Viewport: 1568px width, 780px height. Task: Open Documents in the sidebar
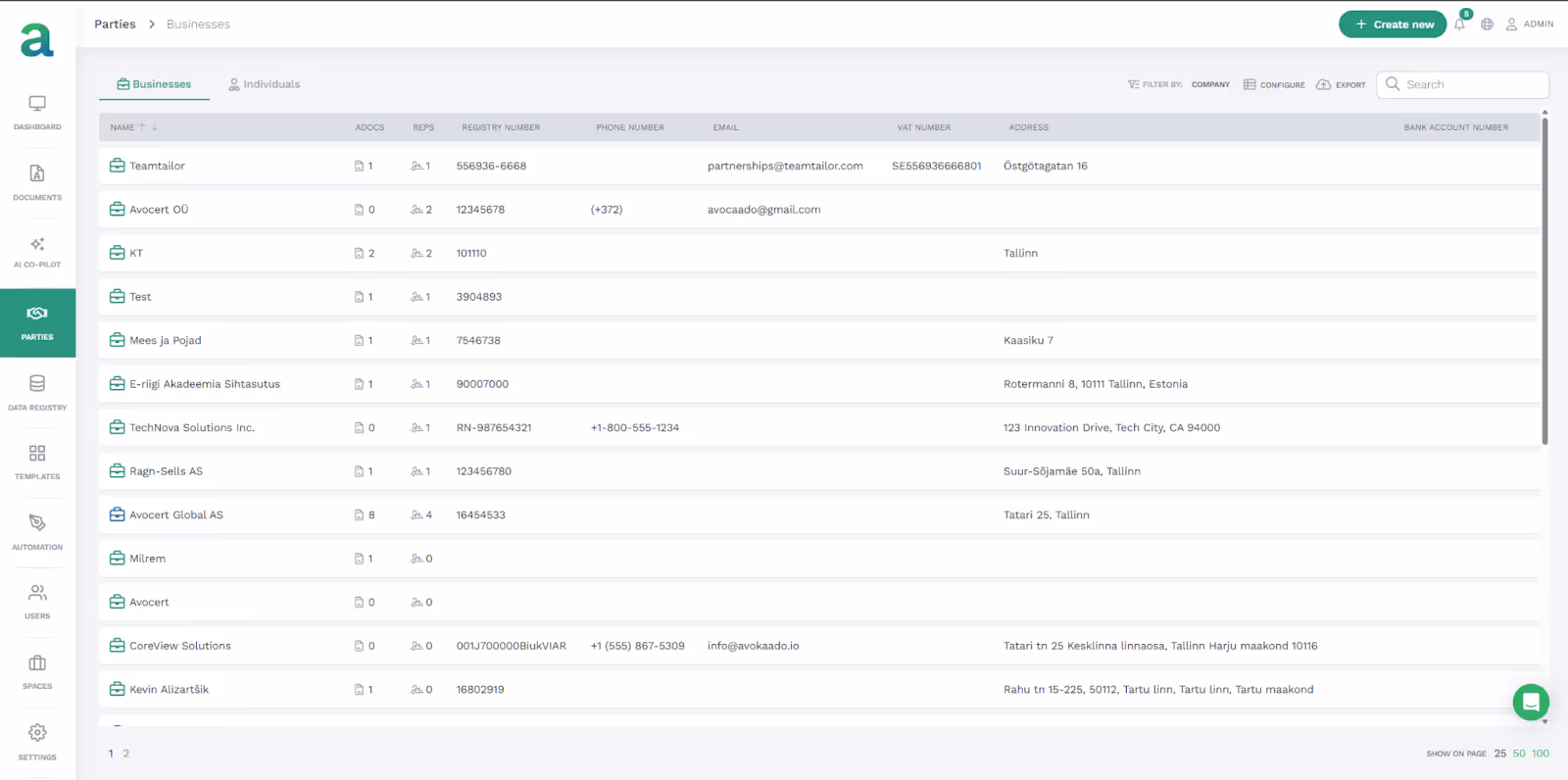pyautogui.click(x=37, y=182)
